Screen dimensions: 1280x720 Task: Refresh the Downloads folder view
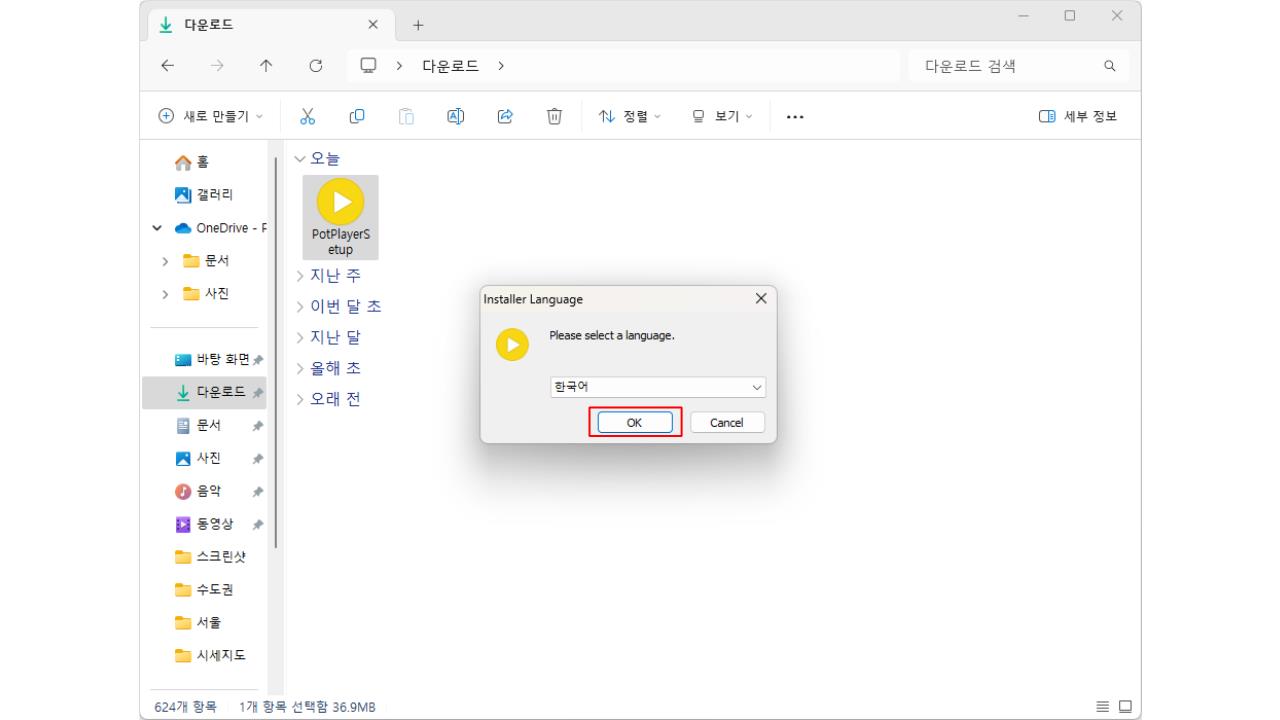point(316,65)
